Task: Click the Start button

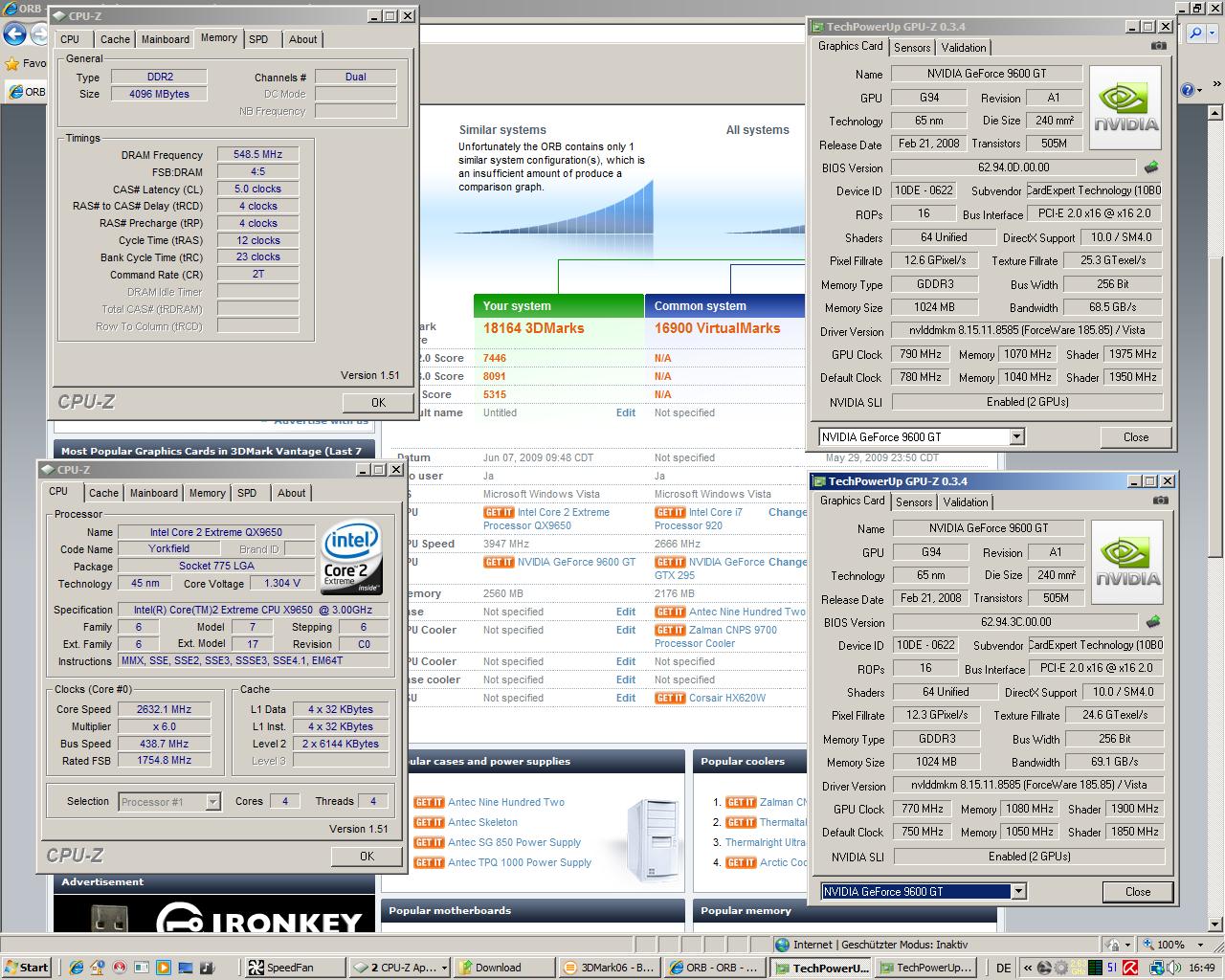Action: [x=26, y=968]
